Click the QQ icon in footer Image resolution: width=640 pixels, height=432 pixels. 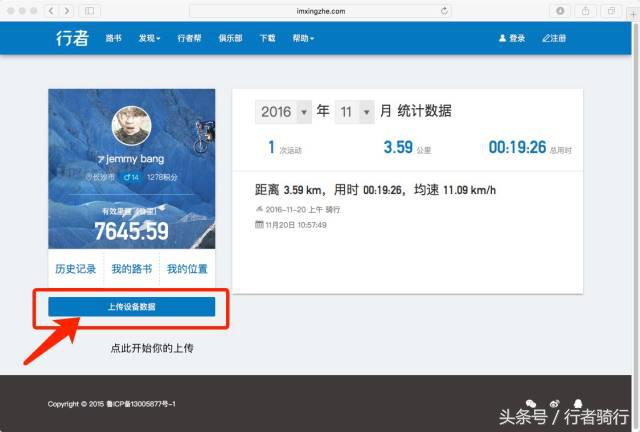(x=578, y=403)
